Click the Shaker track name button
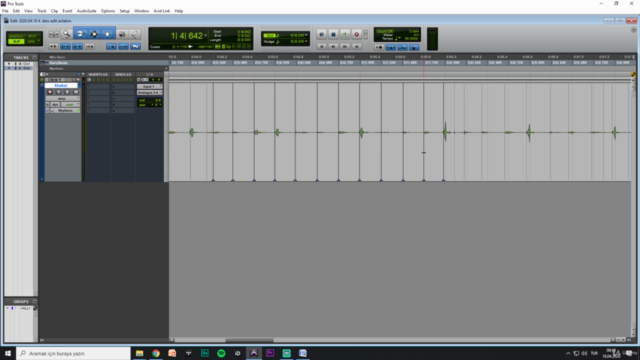Image resolution: width=640 pixels, height=360 pixels. pos(61,86)
